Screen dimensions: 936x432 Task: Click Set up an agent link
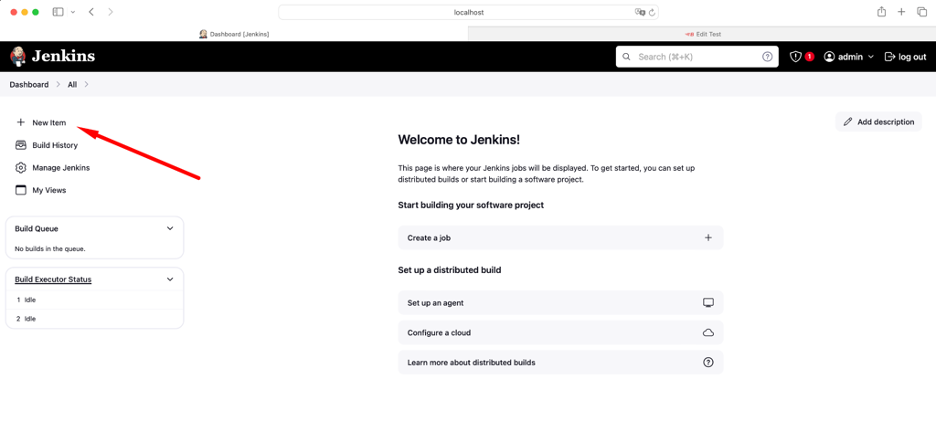(560, 303)
